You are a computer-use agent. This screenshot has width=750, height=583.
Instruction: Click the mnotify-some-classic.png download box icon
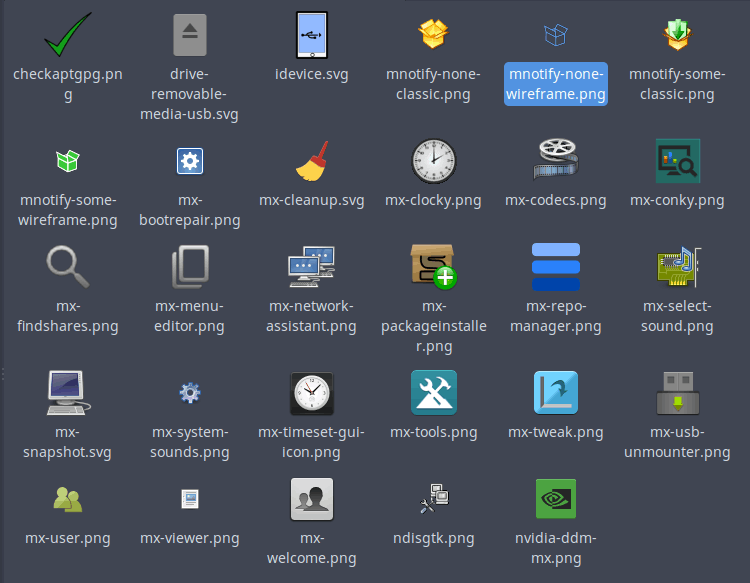coord(677,34)
